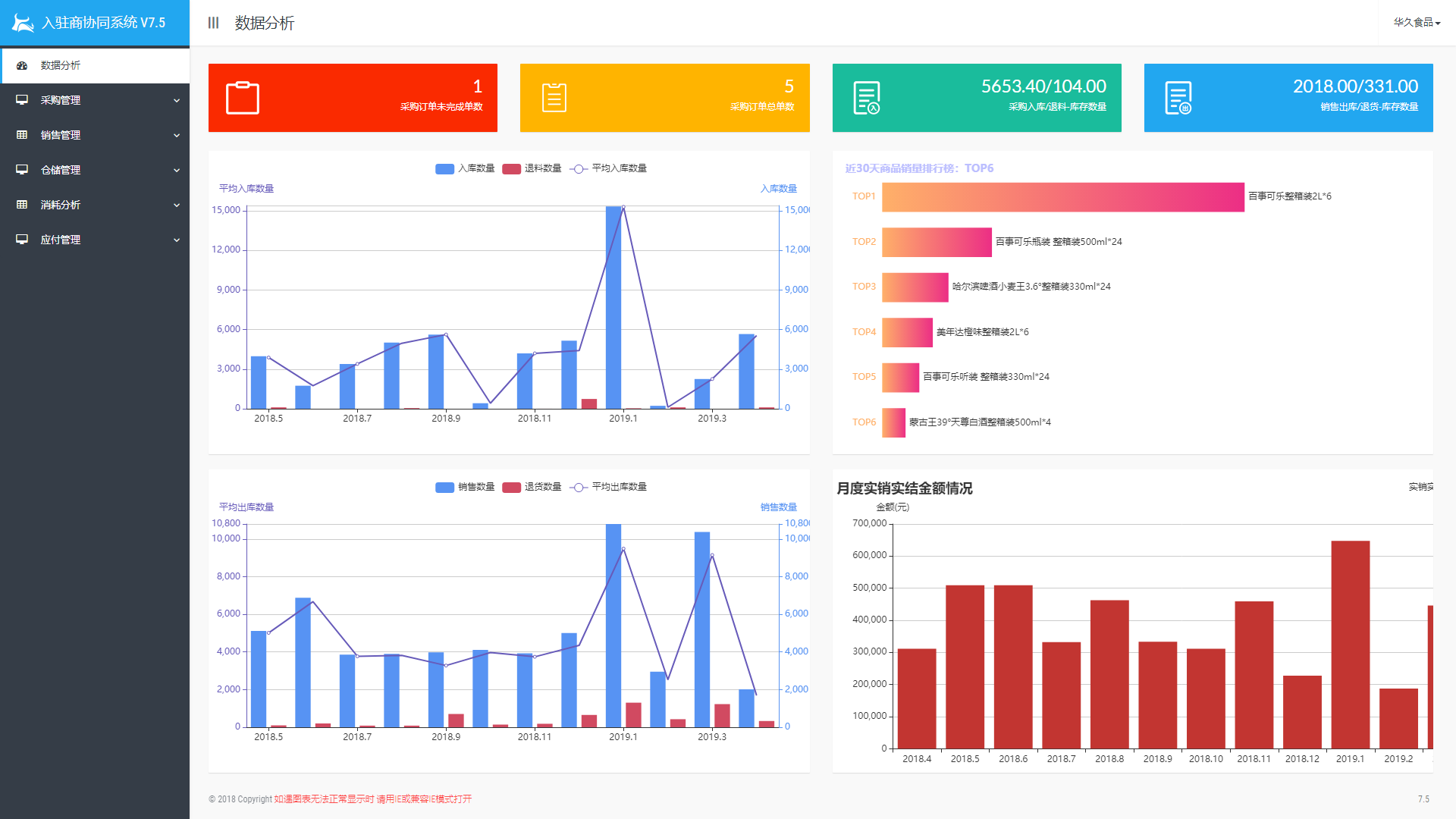
Task: Click the 采购订单总单数 card text
Action: click(761, 107)
